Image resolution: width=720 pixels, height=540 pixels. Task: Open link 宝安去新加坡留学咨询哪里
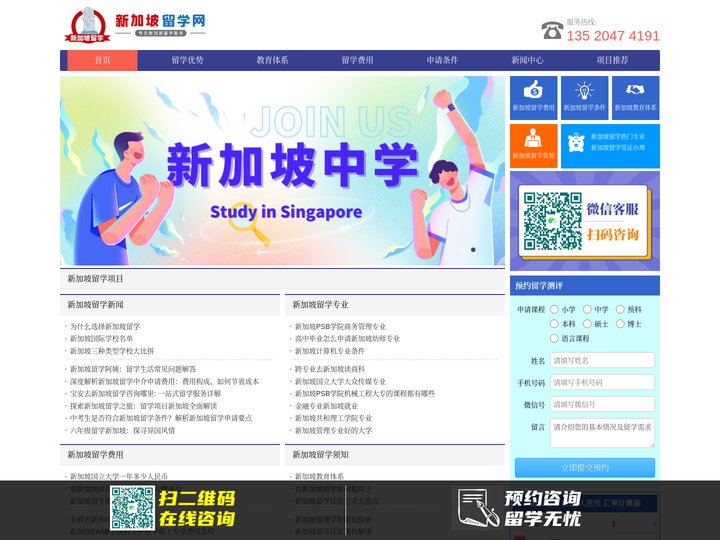pyautogui.click(x=145, y=394)
